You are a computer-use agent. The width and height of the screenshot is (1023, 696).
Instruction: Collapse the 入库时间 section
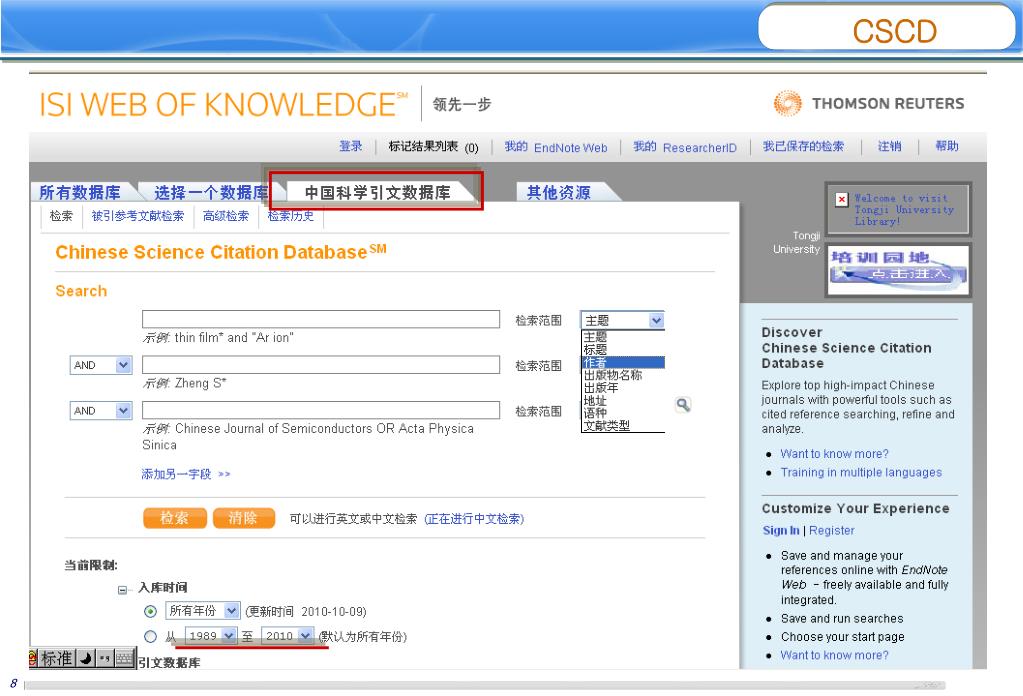tap(122, 589)
